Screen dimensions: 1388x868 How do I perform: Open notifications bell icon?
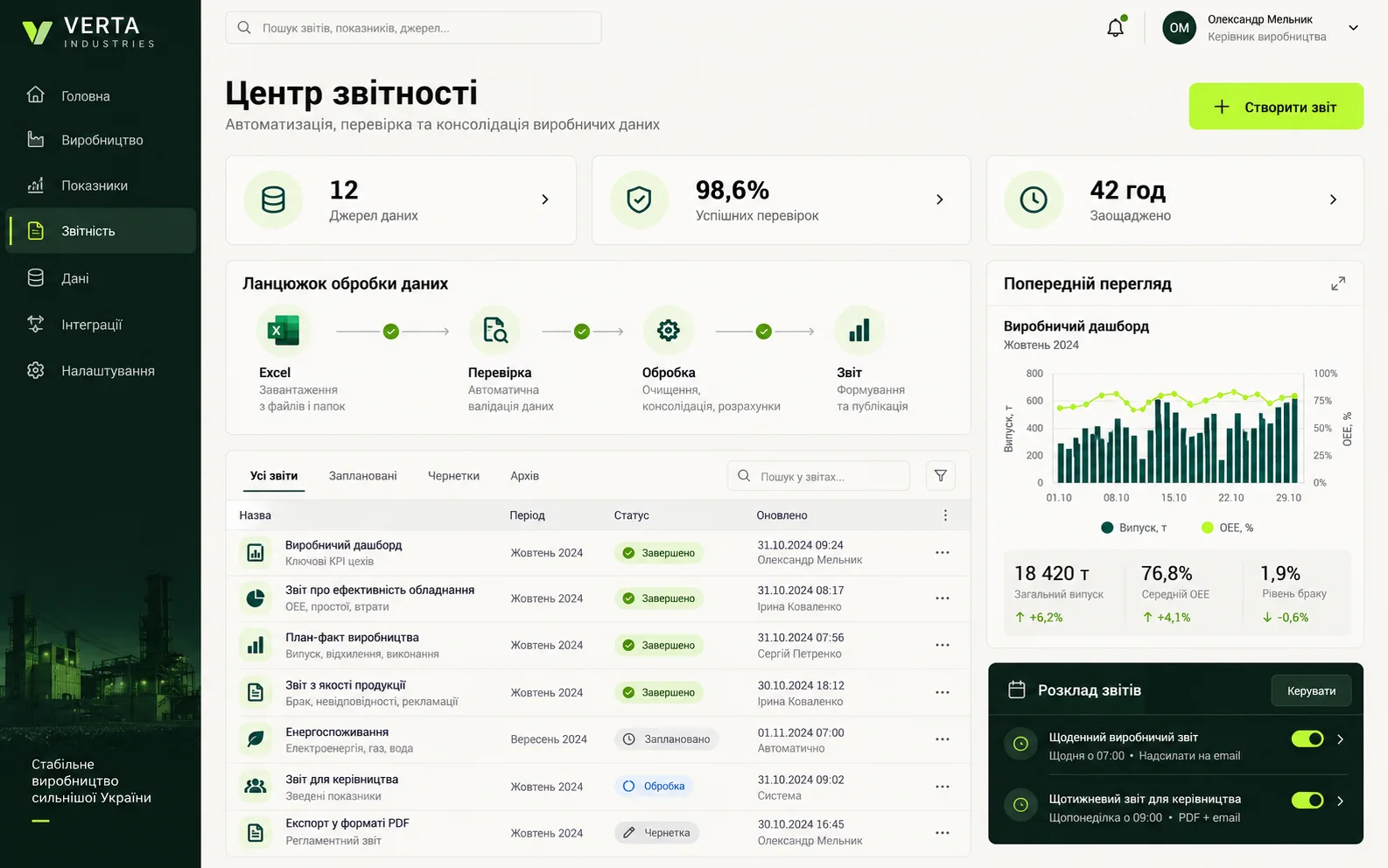click(x=1115, y=27)
